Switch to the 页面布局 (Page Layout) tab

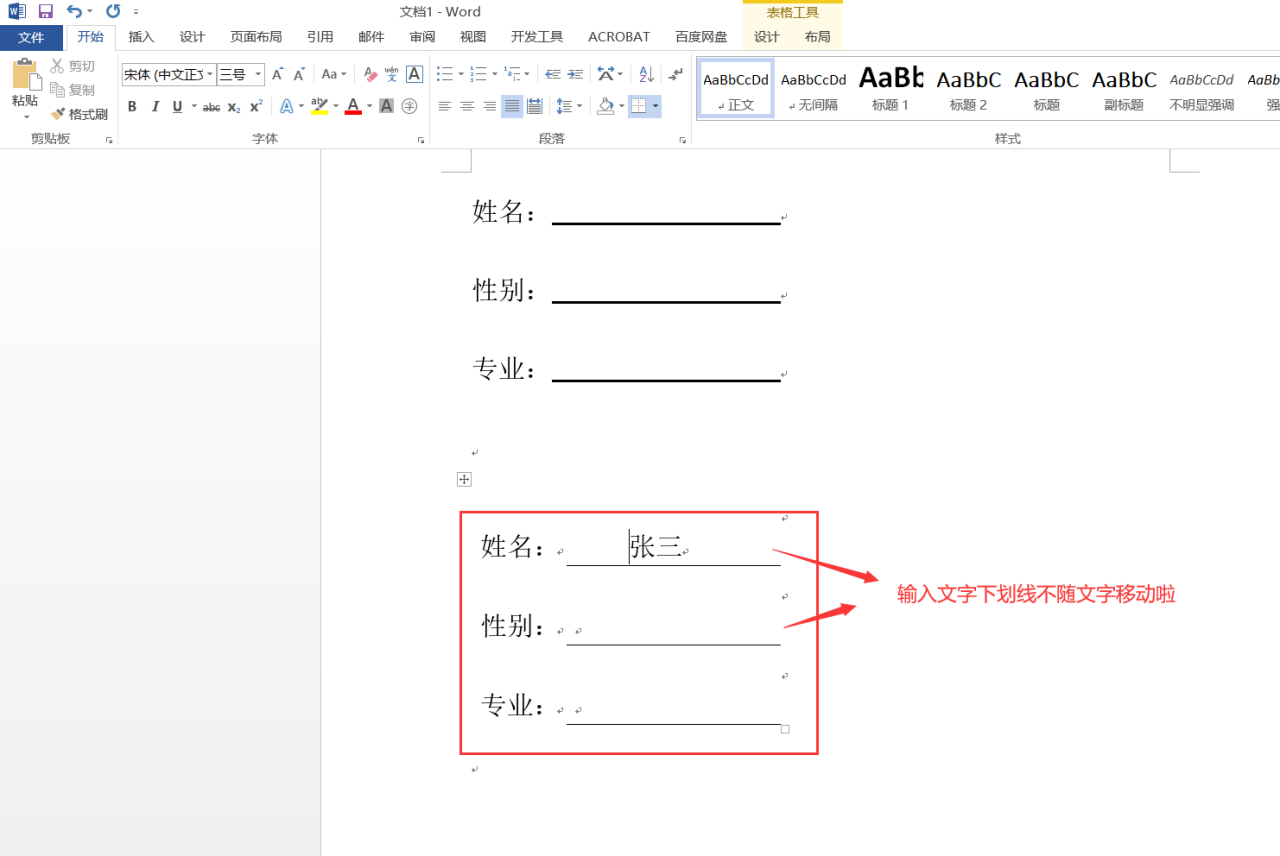tap(256, 37)
